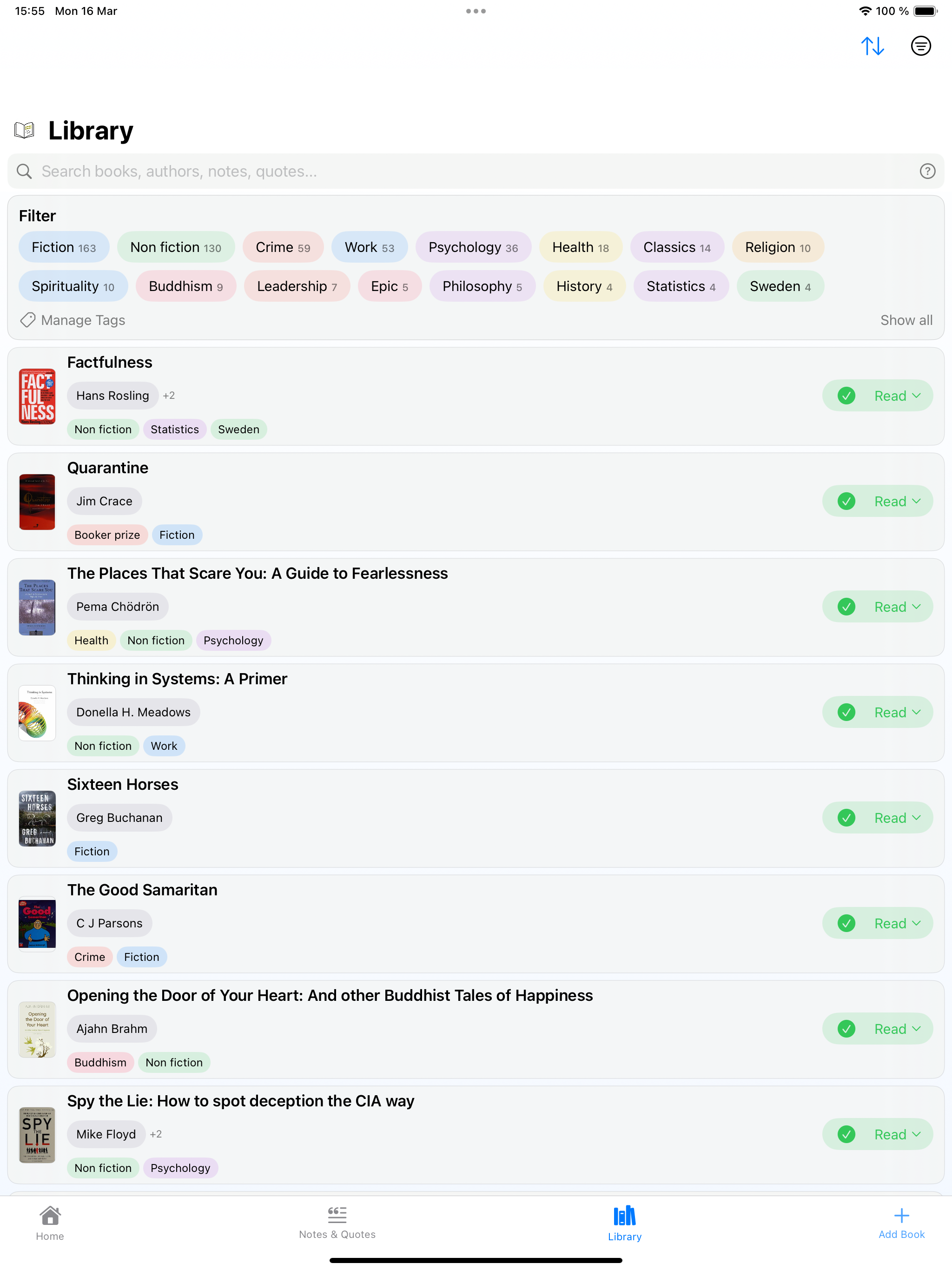This screenshot has height=1270, width=952.
Task: Open the filter menu icon at top right
Action: click(x=921, y=46)
